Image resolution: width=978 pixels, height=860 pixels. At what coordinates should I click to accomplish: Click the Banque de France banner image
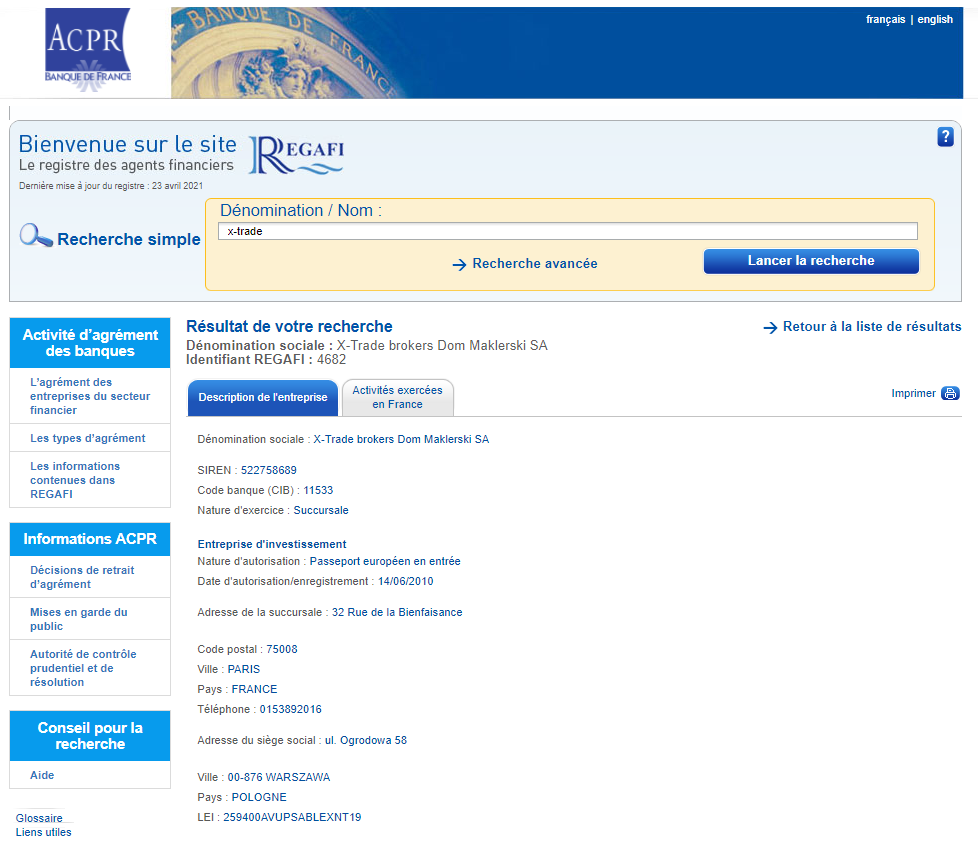[567, 53]
